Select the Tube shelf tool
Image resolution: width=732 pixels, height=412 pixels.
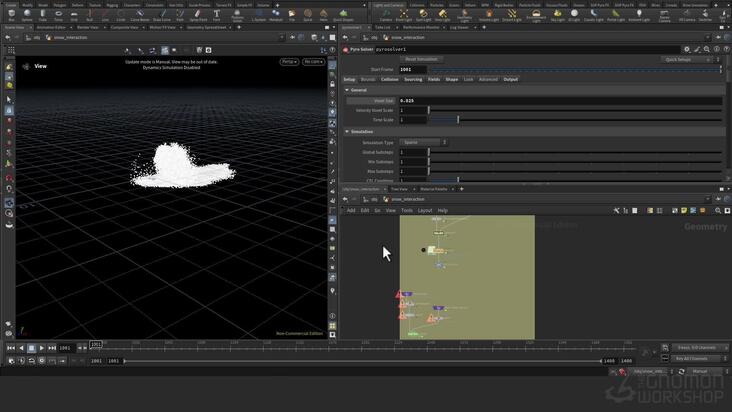[x=42, y=15]
